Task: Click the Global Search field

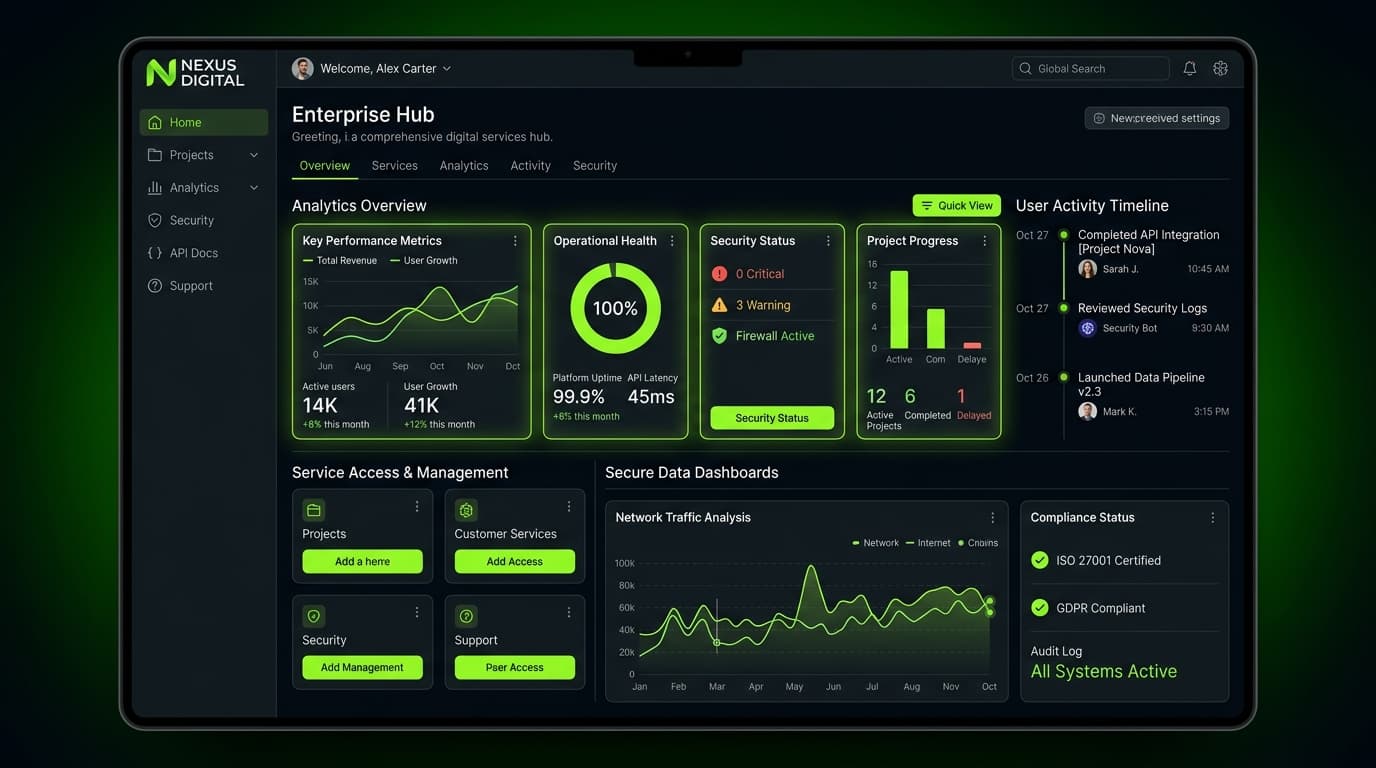Action: tap(1090, 68)
